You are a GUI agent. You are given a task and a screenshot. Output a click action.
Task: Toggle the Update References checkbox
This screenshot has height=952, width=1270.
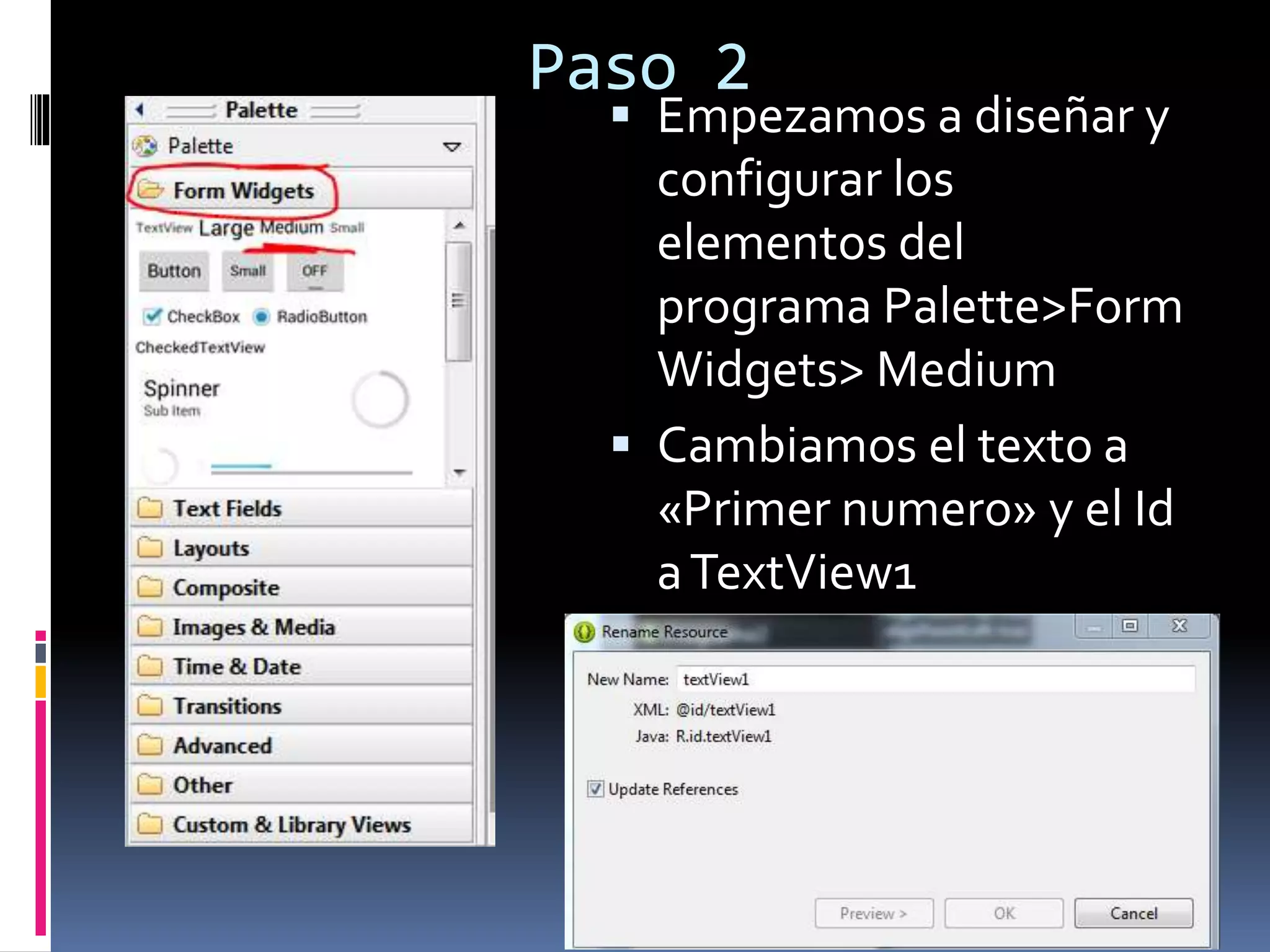(595, 789)
